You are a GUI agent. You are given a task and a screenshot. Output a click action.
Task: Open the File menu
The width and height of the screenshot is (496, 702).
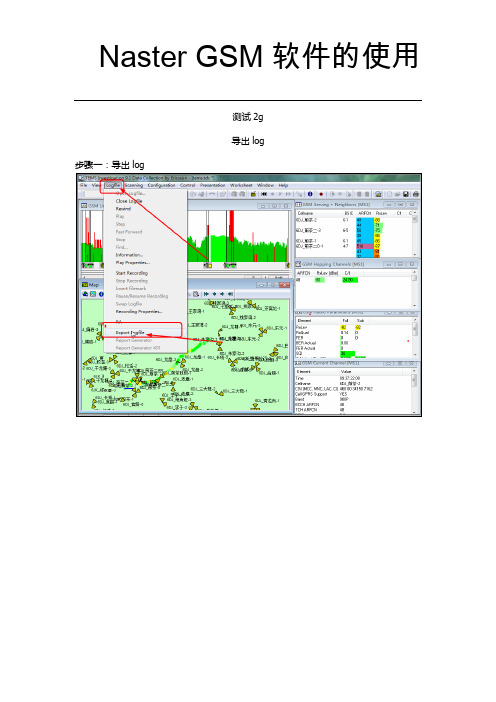click(84, 185)
